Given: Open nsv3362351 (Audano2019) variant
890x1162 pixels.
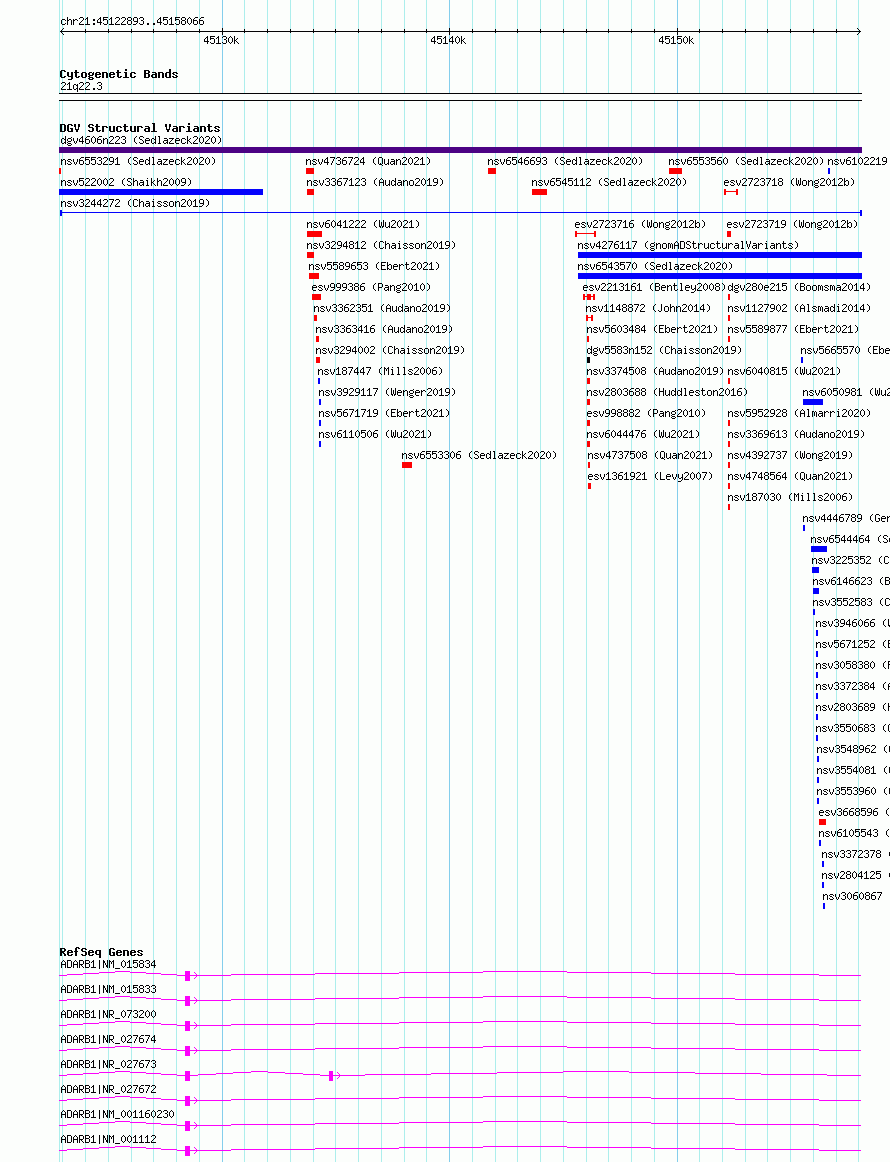Looking at the screenshot, I should click(382, 308).
